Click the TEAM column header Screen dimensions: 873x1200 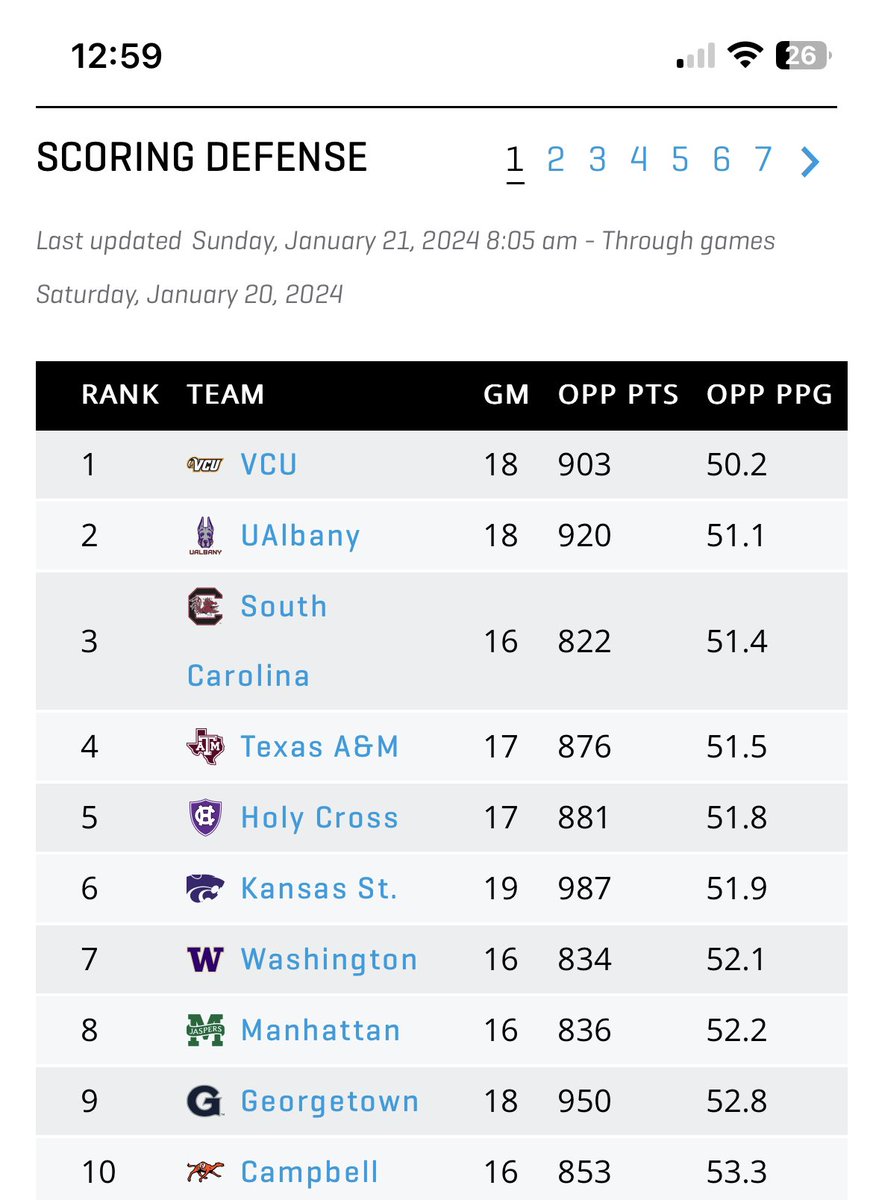pos(225,395)
